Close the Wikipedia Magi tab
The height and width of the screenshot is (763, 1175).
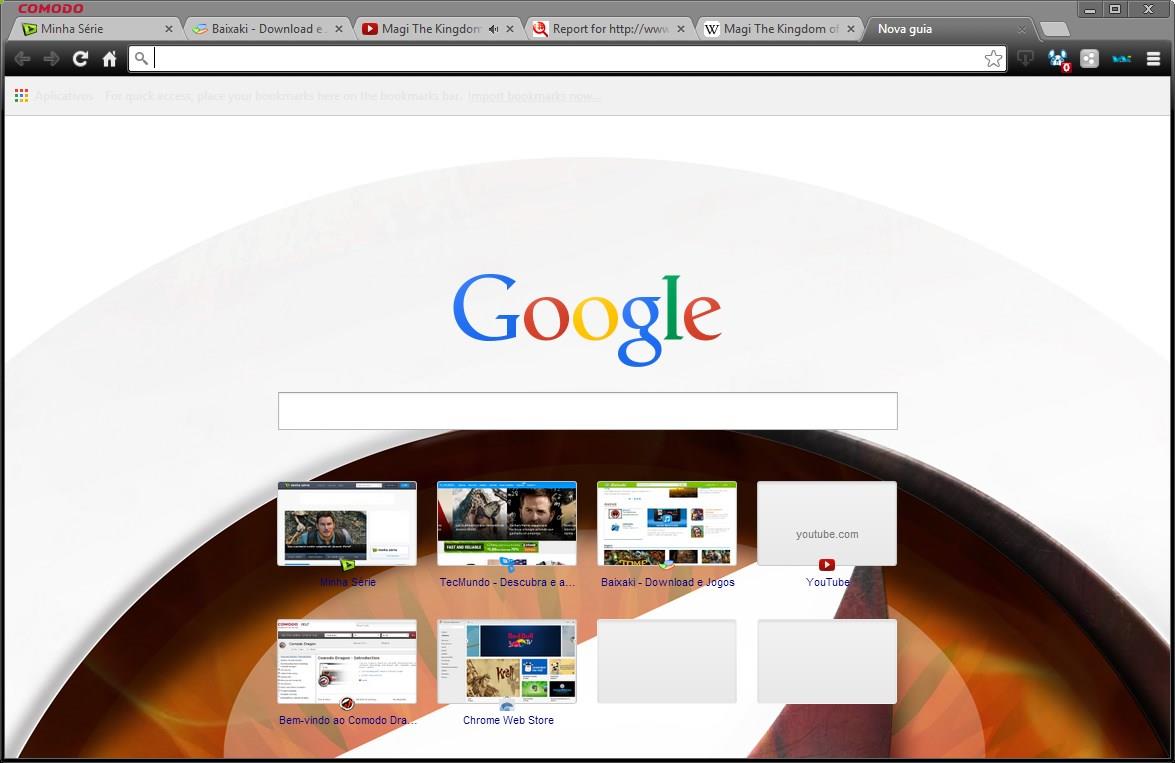pos(851,29)
